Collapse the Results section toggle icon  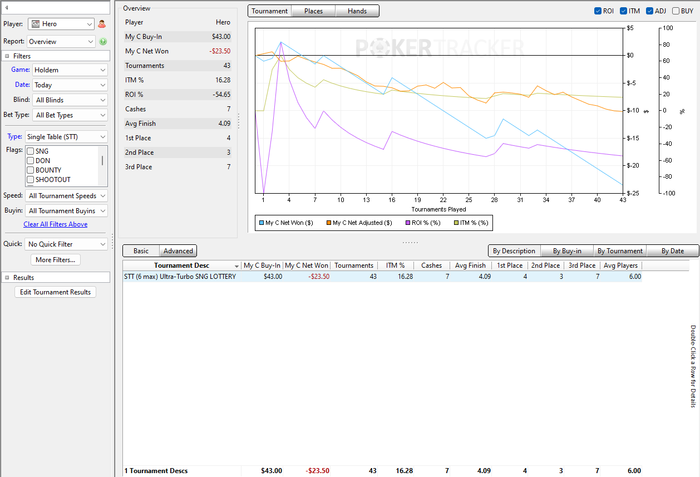(x=7, y=277)
